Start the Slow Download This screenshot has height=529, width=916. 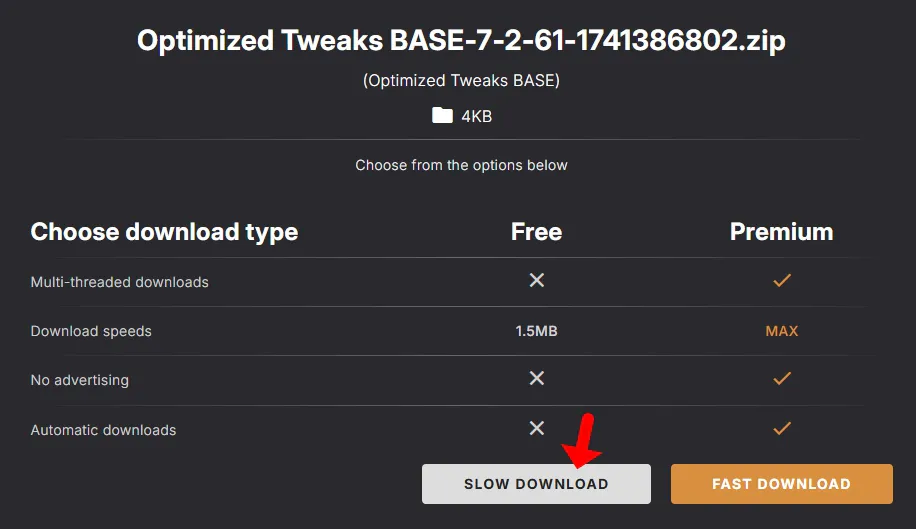(536, 484)
